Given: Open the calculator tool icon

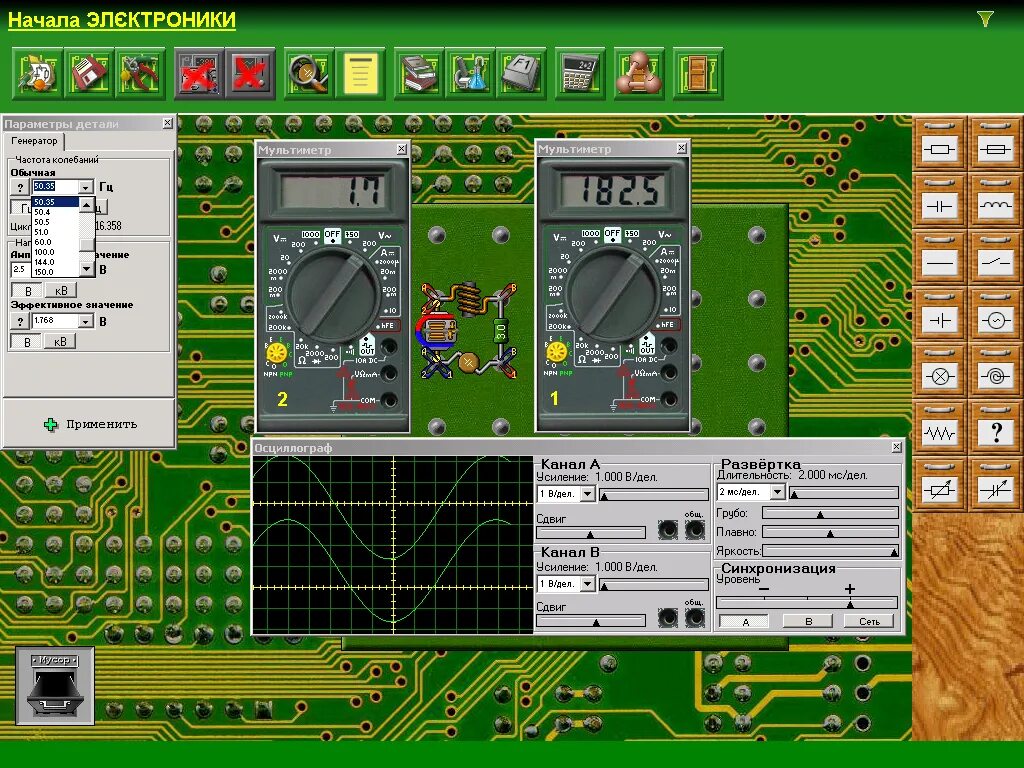Looking at the screenshot, I should pyautogui.click(x=580, y=73).
